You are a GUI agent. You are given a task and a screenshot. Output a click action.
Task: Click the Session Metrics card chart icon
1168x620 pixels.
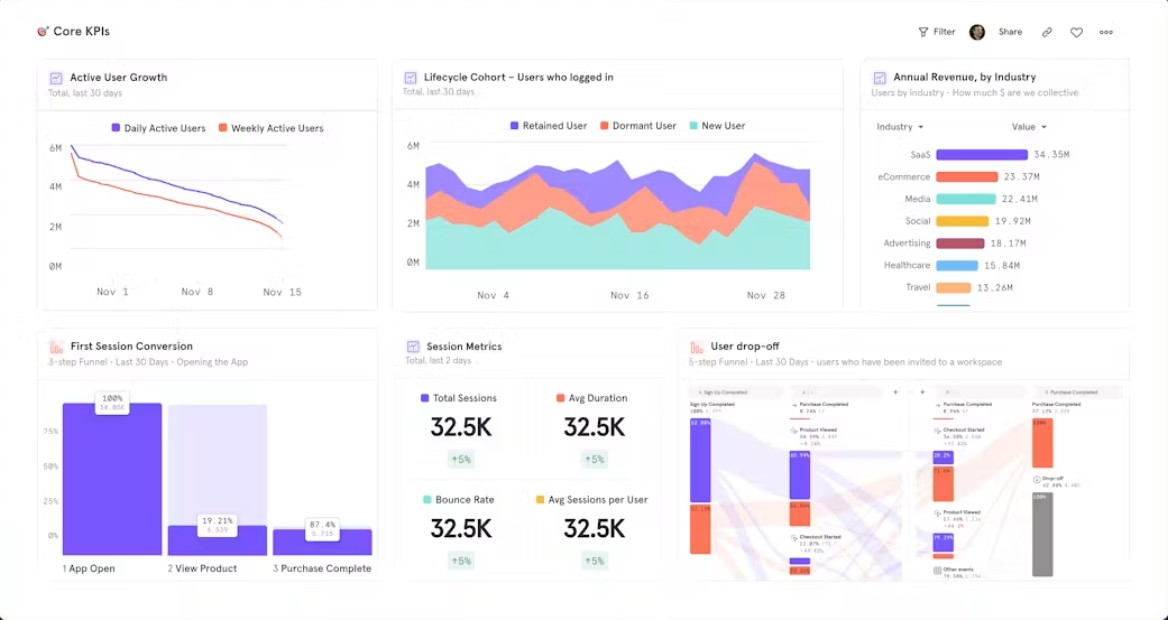point(413,347)
